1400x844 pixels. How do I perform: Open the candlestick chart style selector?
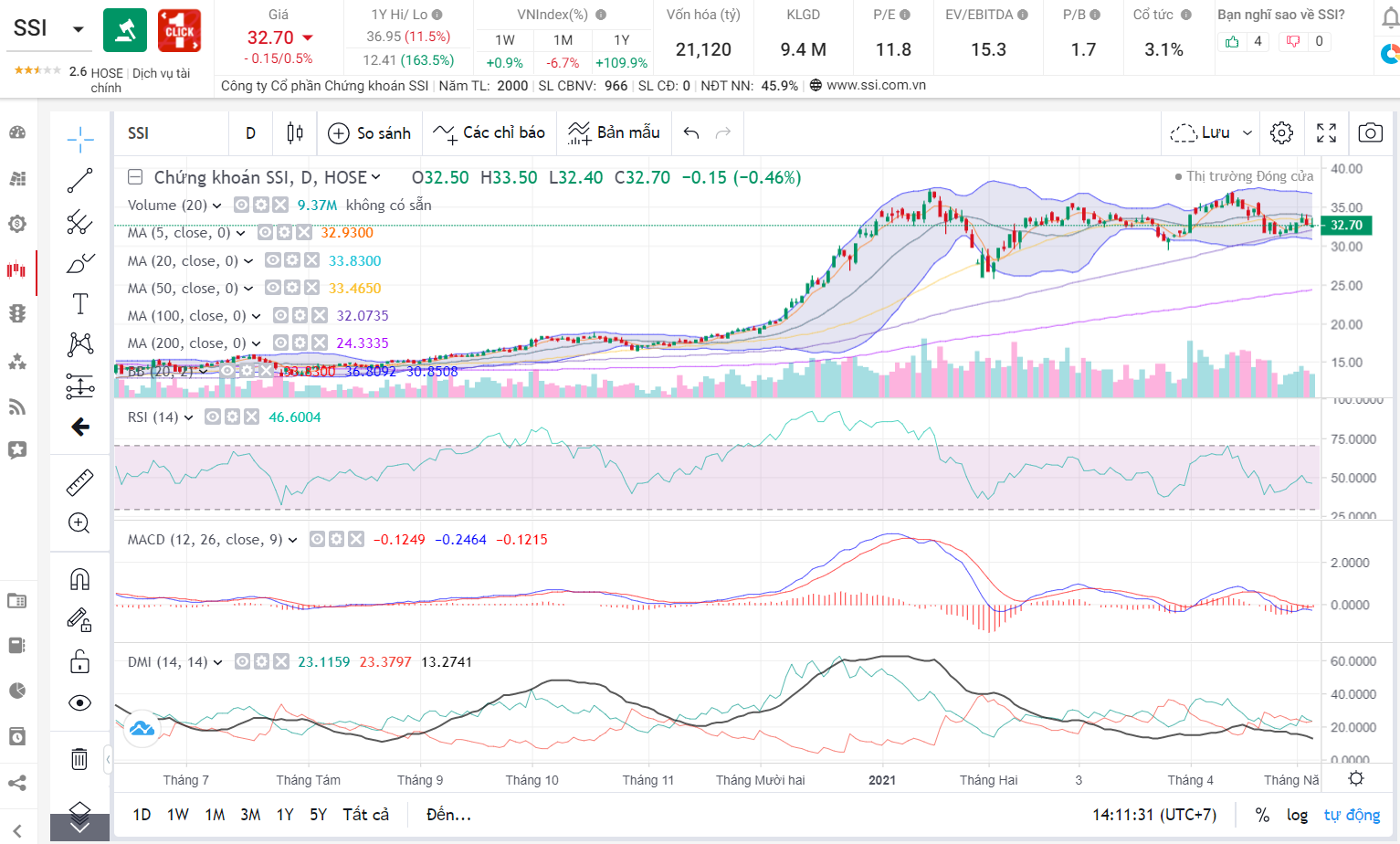pos(295,133)
